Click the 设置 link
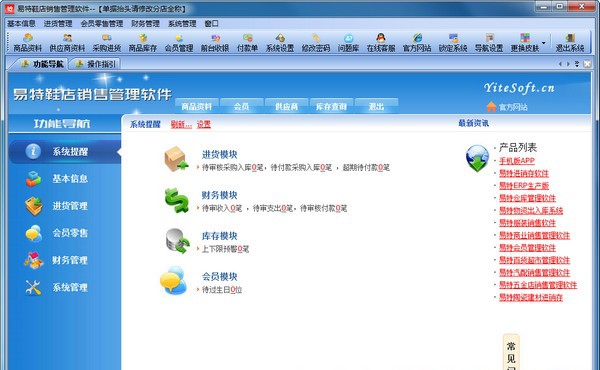Screen dimensions: 600x370 point(204,124)
